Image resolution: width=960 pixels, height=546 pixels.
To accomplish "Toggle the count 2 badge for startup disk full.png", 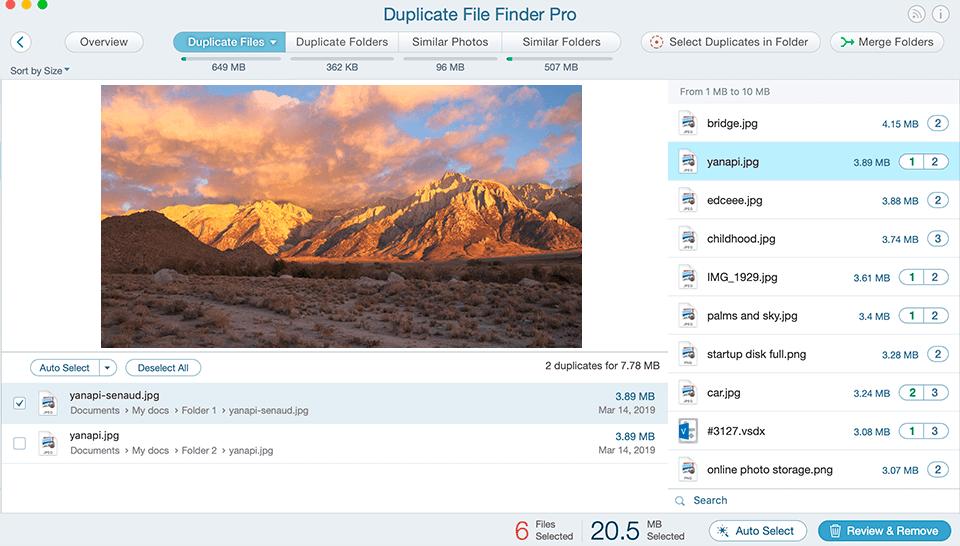I will click(x=937, y=354).
